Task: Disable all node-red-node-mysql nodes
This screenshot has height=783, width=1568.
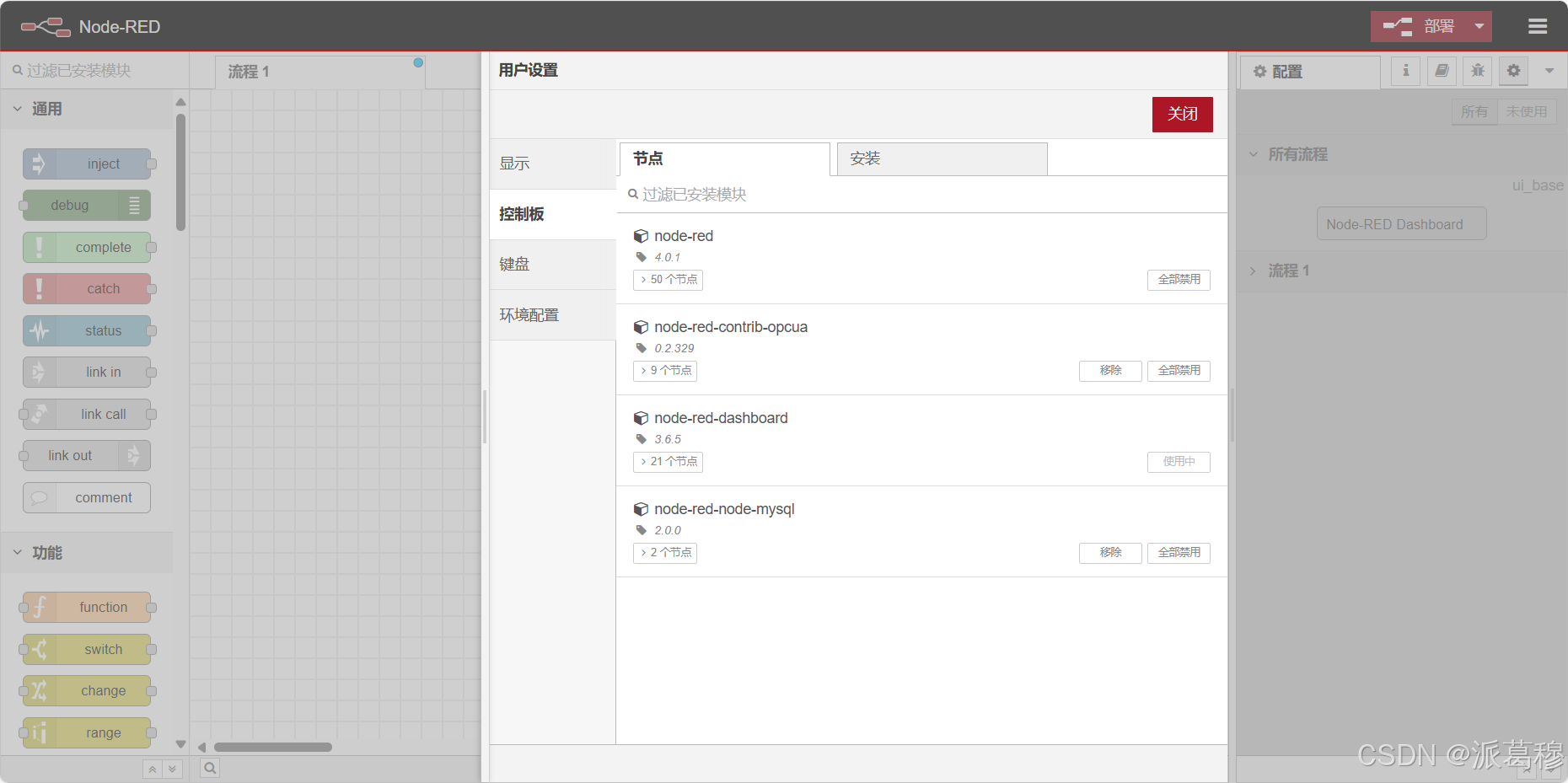Action: [1179, 553]
